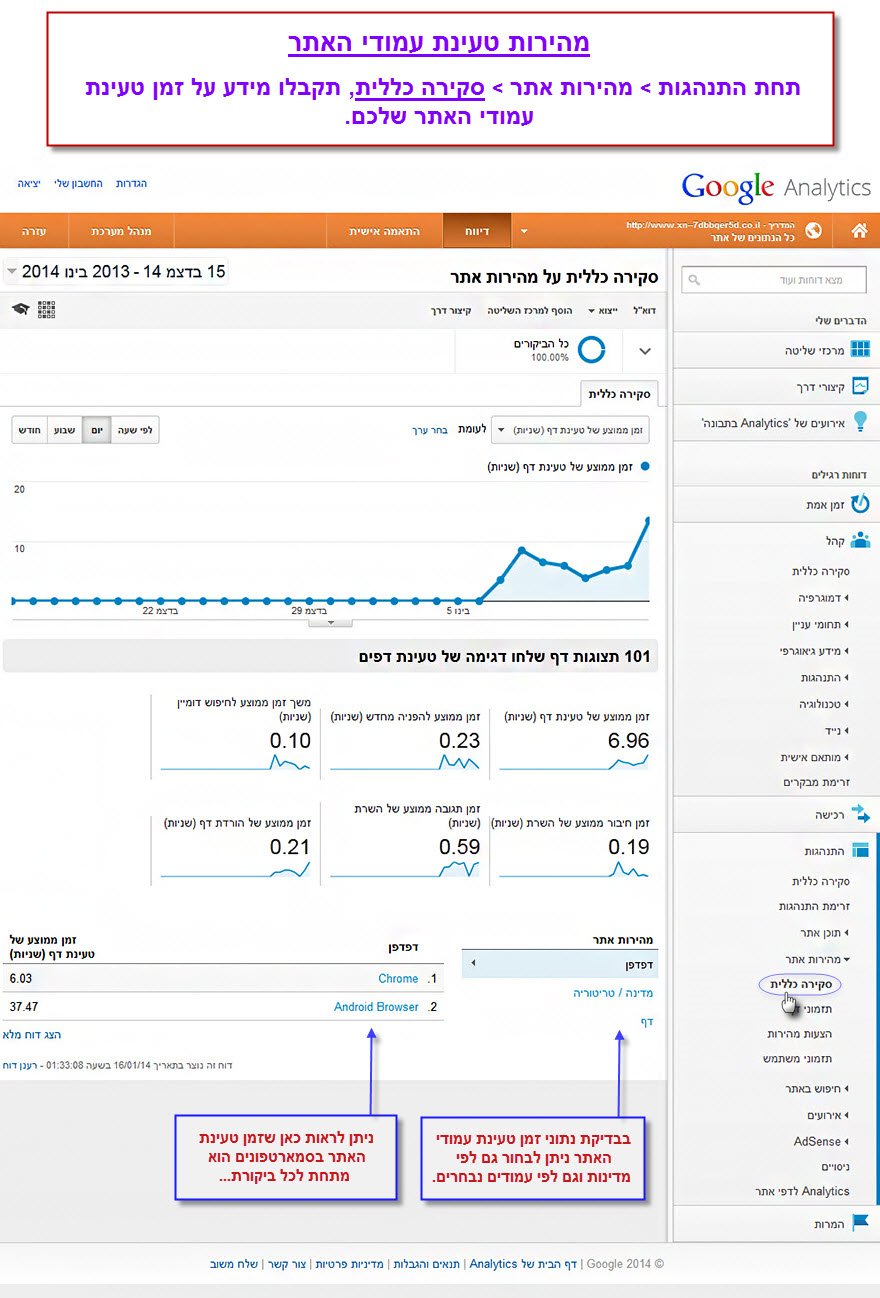This screenshot has height=1298, width=880.
Task: Open the dashboards grid icon (מרכזי שליטה)
Action: (x=859, y=349)
